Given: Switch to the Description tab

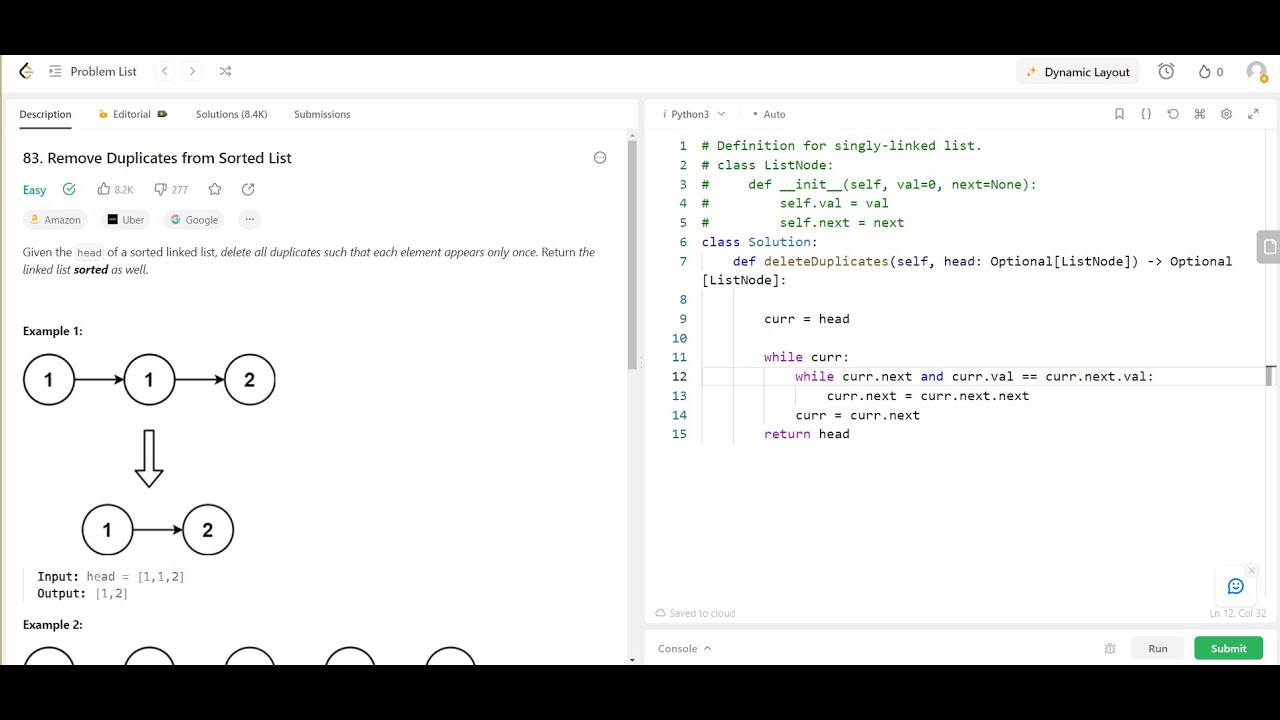Looking at the screenshot, I should (x=45, y=114).
